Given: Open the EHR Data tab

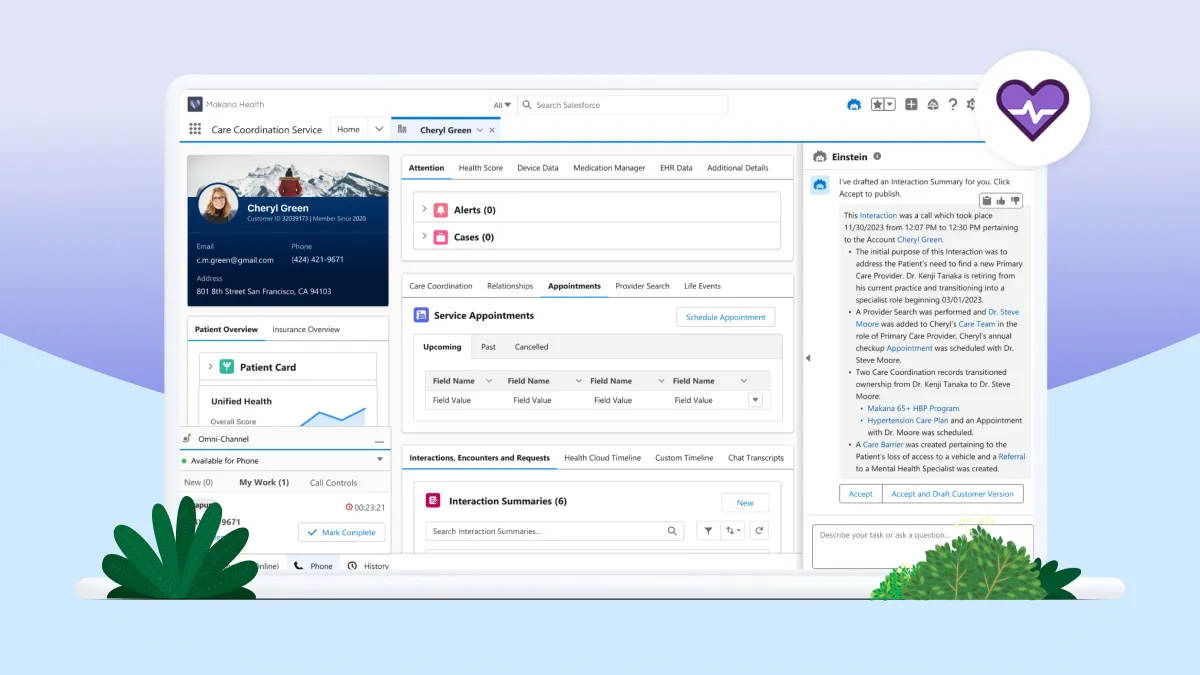Looking at the screenshot, I should click(676, 168).
